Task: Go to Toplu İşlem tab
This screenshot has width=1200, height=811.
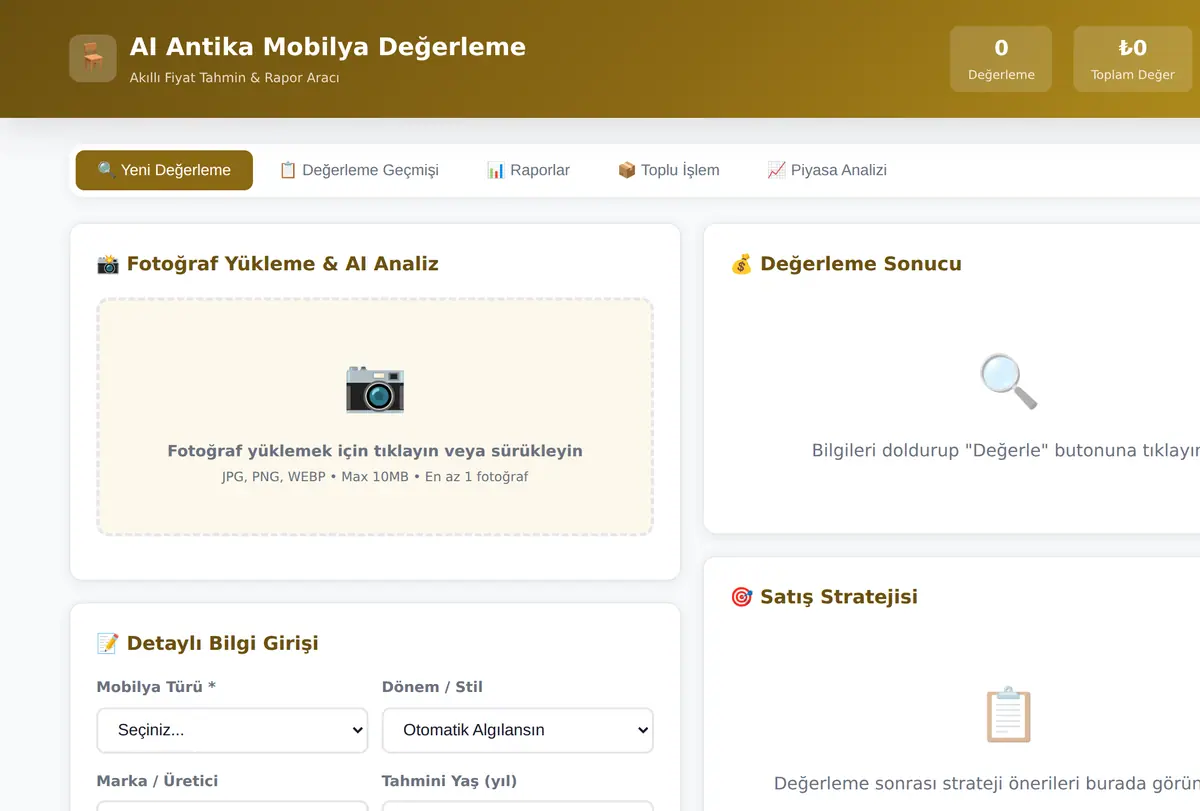Action: coord(668,170)
